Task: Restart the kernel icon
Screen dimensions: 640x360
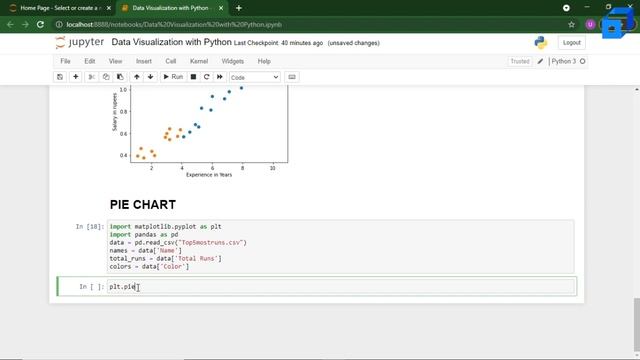Action: pyautogui.click(x=207, y=77)
